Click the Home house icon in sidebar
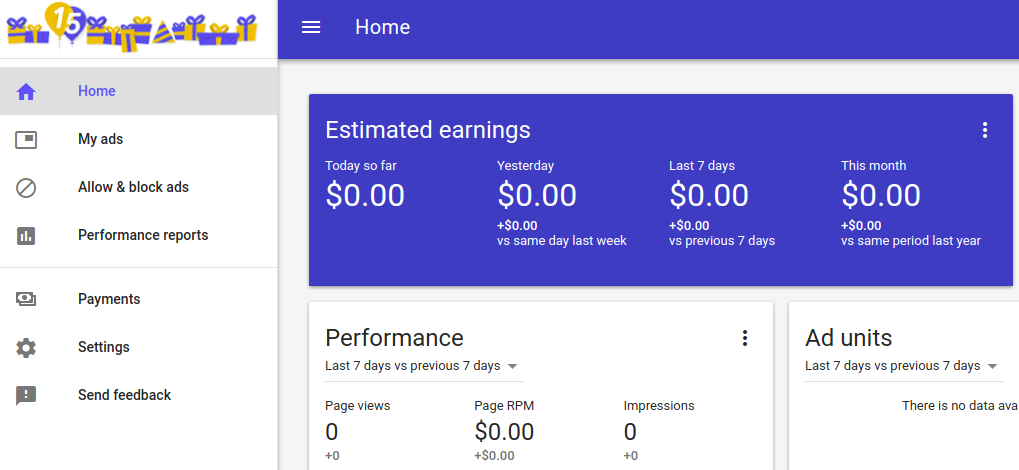The width and height of the screenshot is (1019, 470). click(26, 92)
